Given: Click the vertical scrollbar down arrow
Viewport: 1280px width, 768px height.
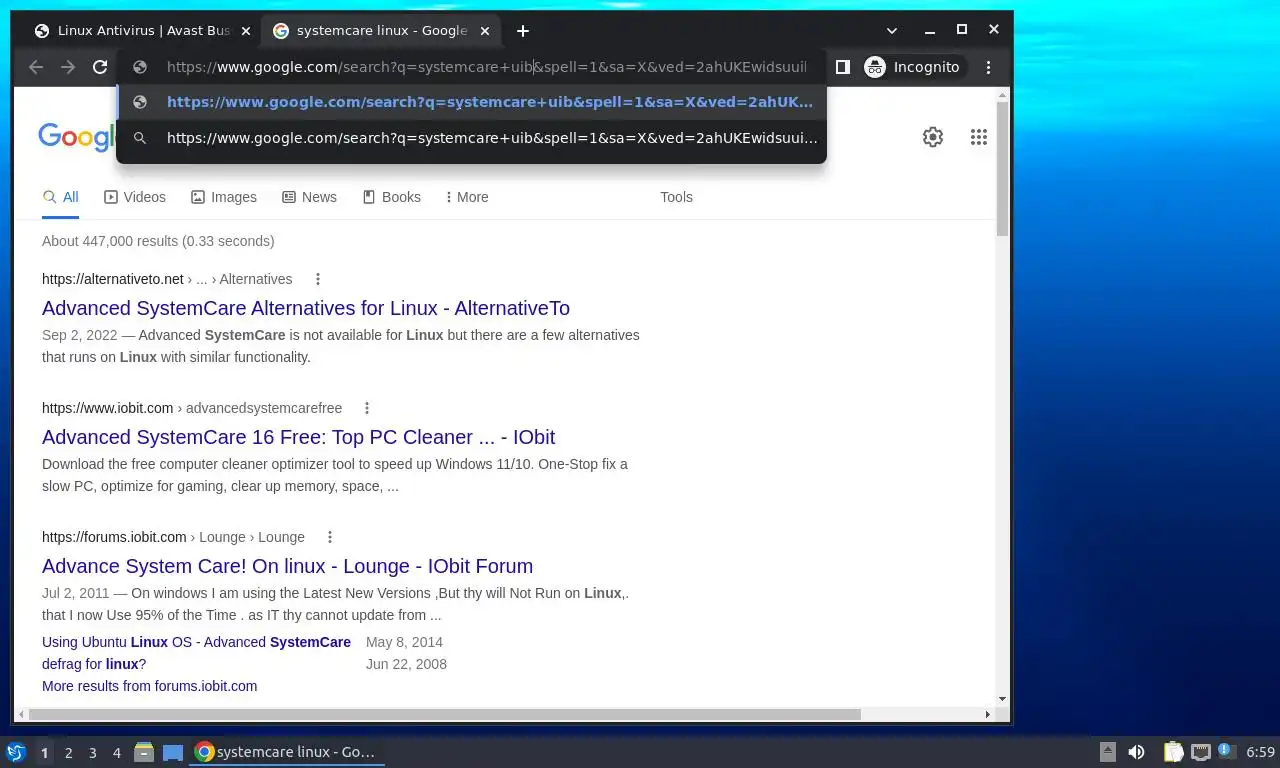Looking at the screenshot, I should [x=1003, y=699].
